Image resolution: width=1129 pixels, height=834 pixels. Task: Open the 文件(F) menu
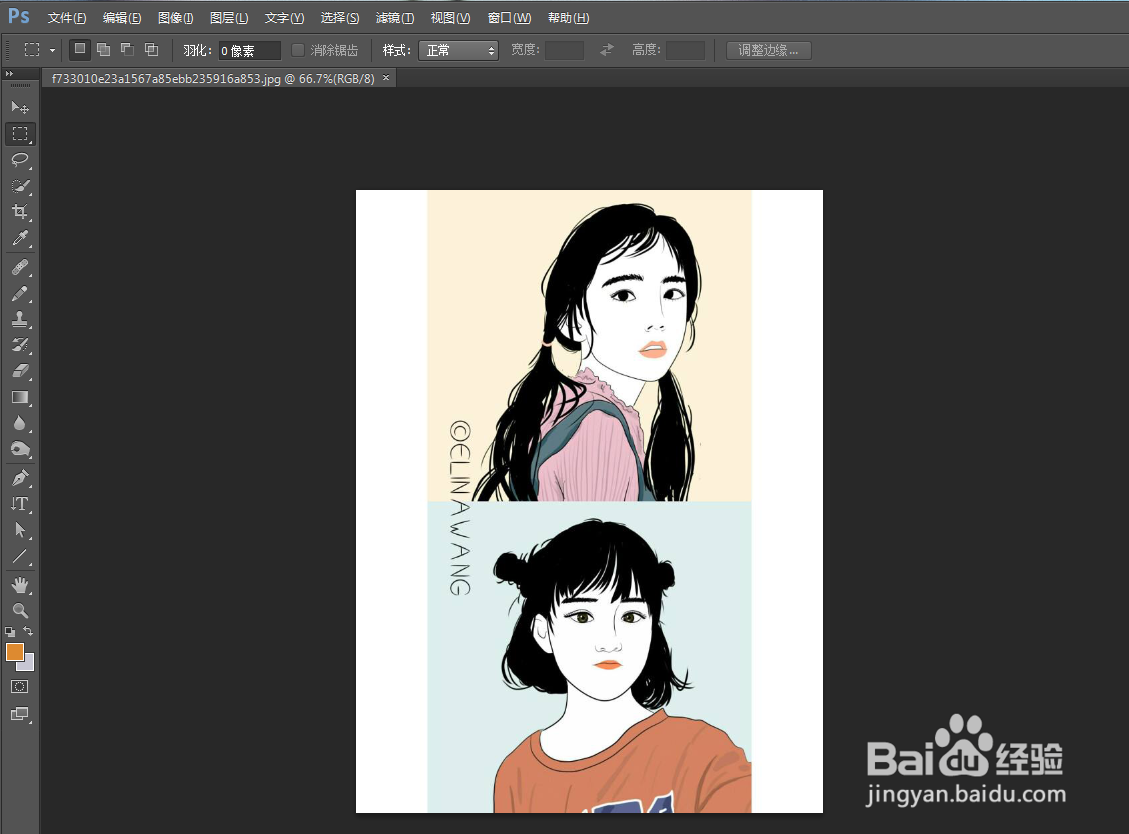tap(67, 17)
